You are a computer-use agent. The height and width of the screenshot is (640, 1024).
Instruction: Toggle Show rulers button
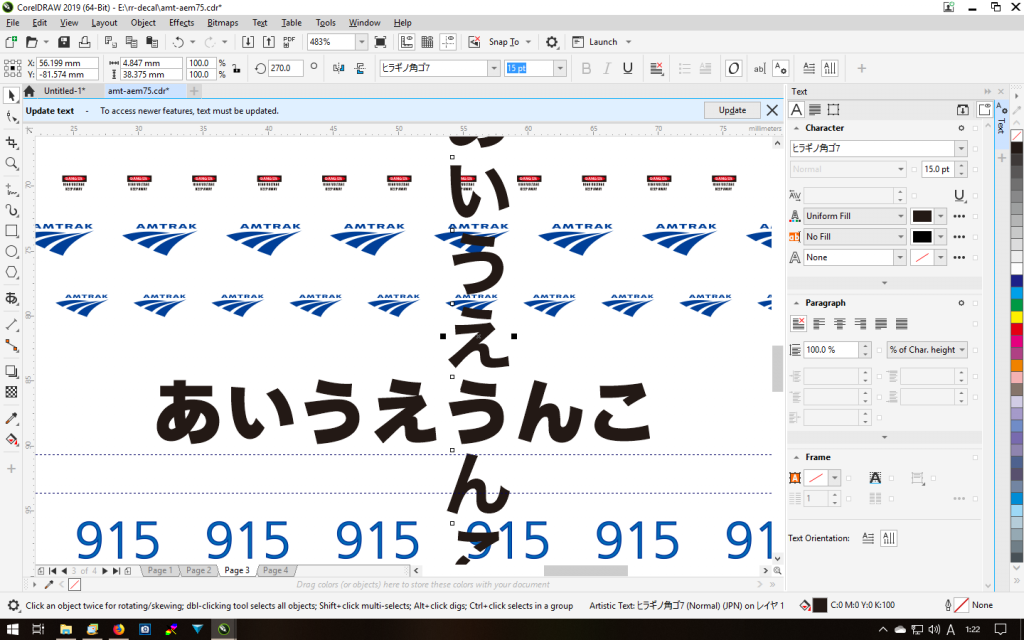coord(406,42)
